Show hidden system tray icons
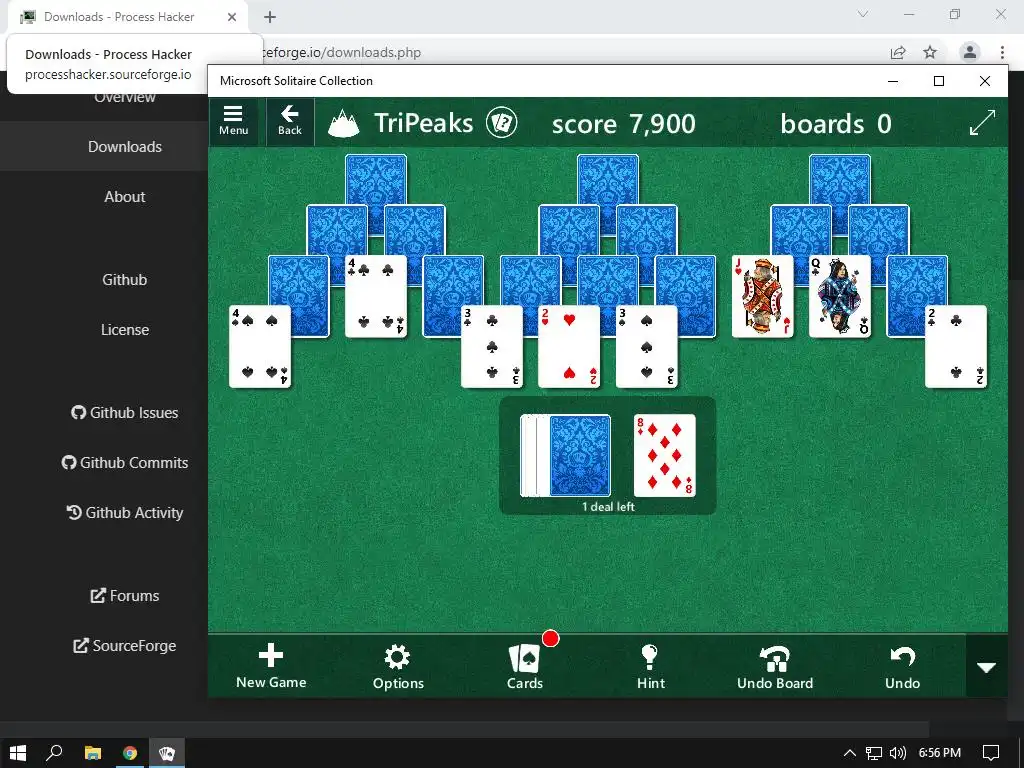This screenshot has width=1024, height=768. [x=849, y=753]
